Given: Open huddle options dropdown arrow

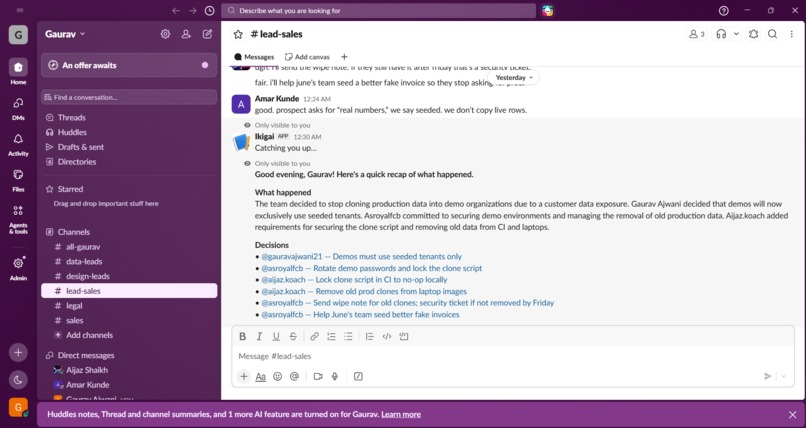Looking at the screenshot, I should pos(736,34).
